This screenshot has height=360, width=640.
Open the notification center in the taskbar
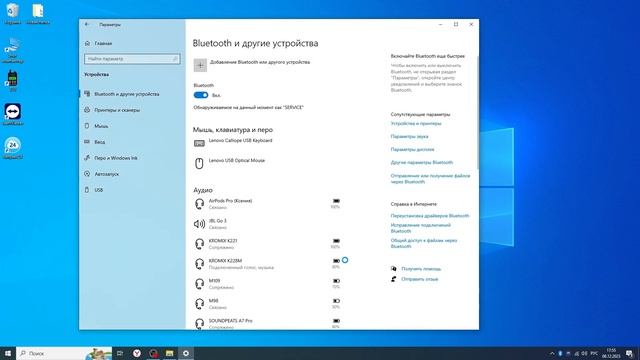629,353
